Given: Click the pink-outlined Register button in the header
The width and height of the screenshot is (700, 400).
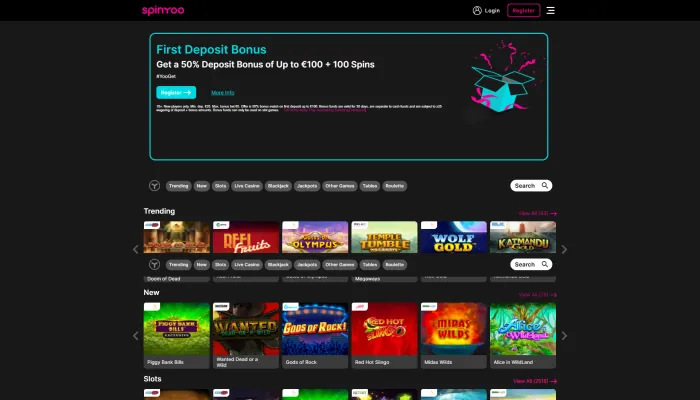Looking at the screenshot, I should pyautogui.click(x=523, y=10).
